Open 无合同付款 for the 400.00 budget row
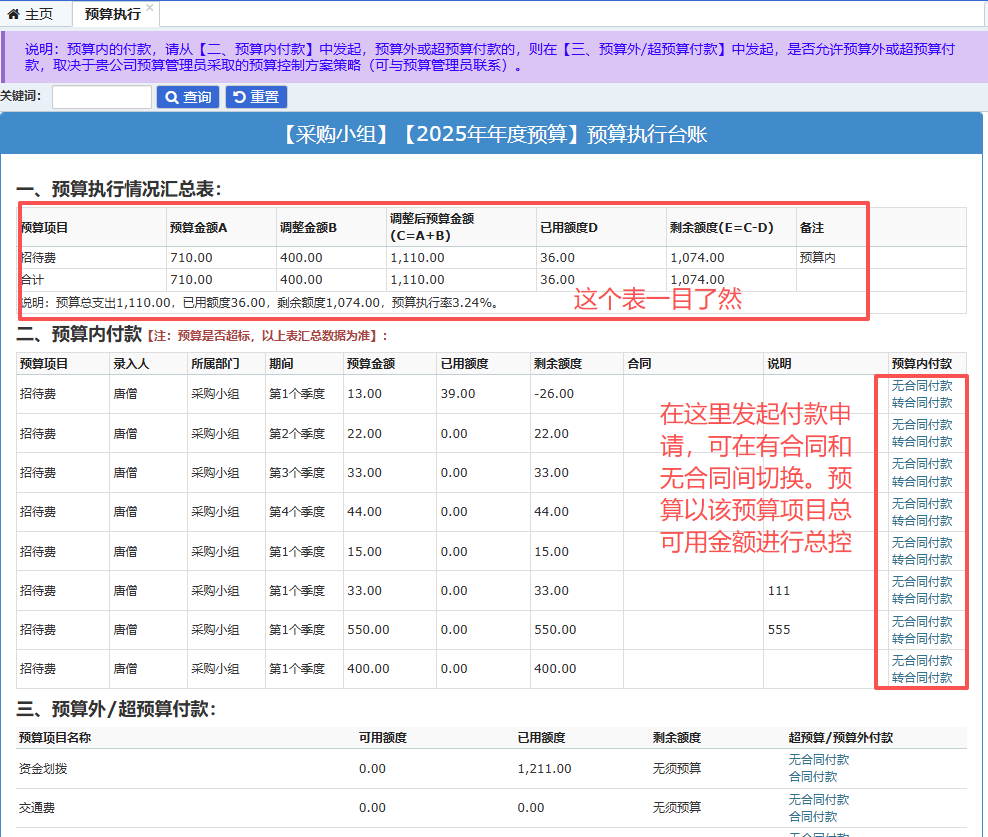 [921, 660]
